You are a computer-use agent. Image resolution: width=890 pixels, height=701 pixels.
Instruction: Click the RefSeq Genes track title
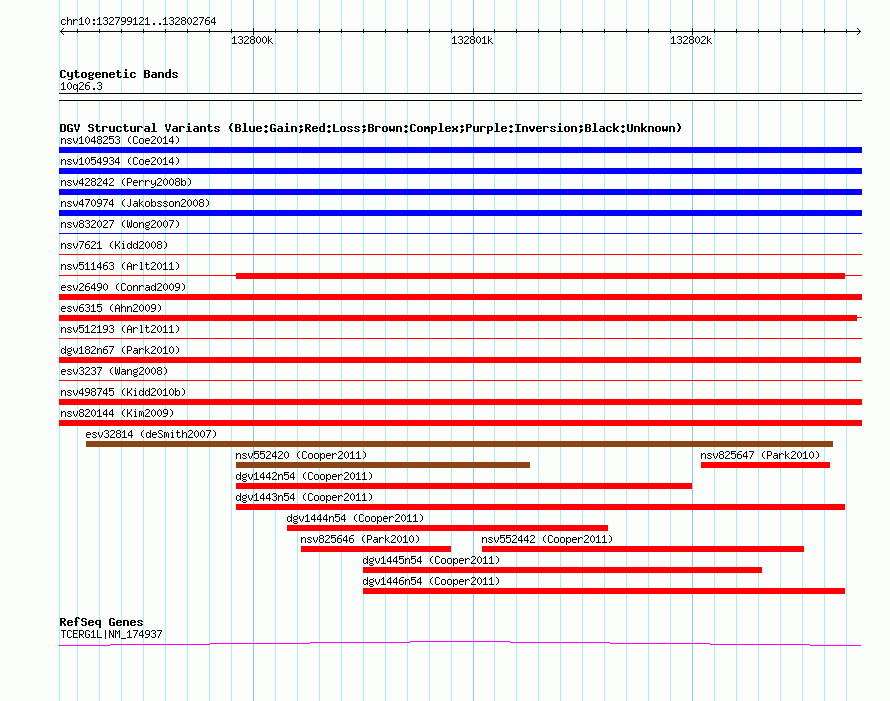101,622
